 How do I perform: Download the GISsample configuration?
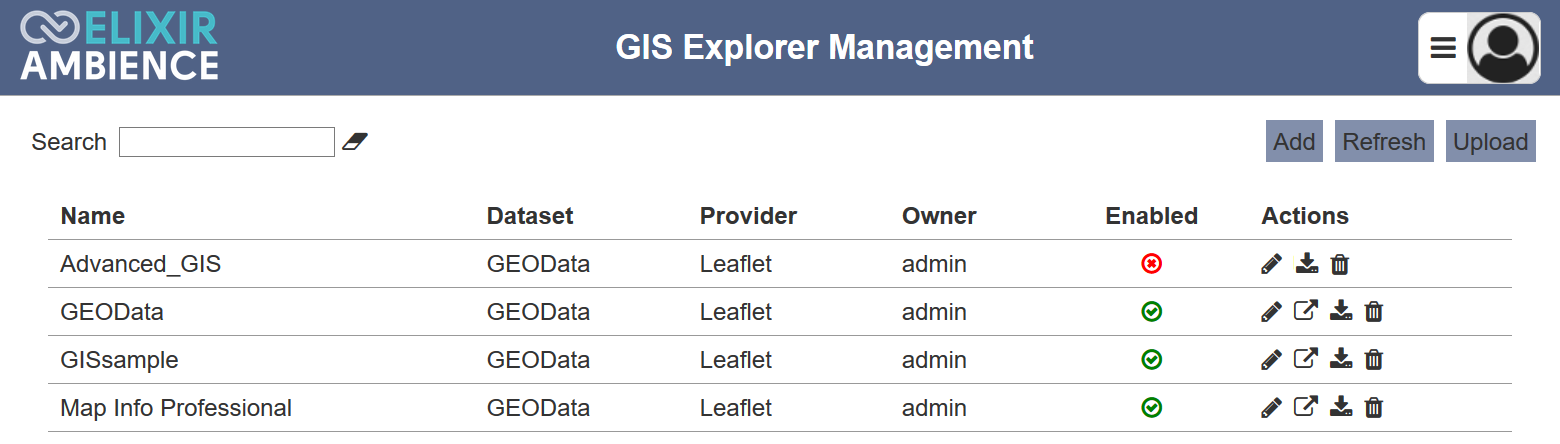[x=1341, y=359]
